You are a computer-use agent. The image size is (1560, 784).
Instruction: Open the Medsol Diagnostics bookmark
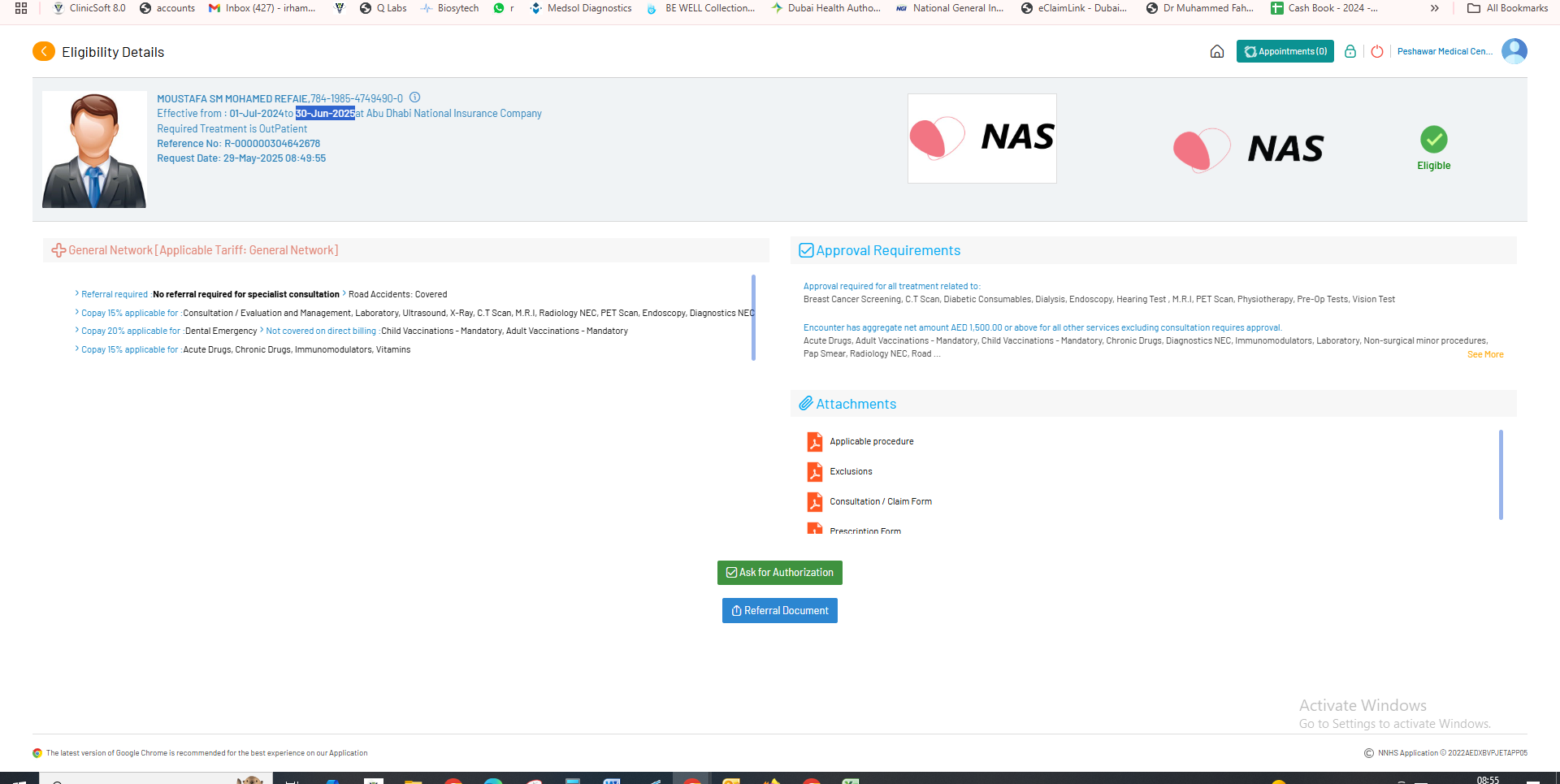click(581, 8)
